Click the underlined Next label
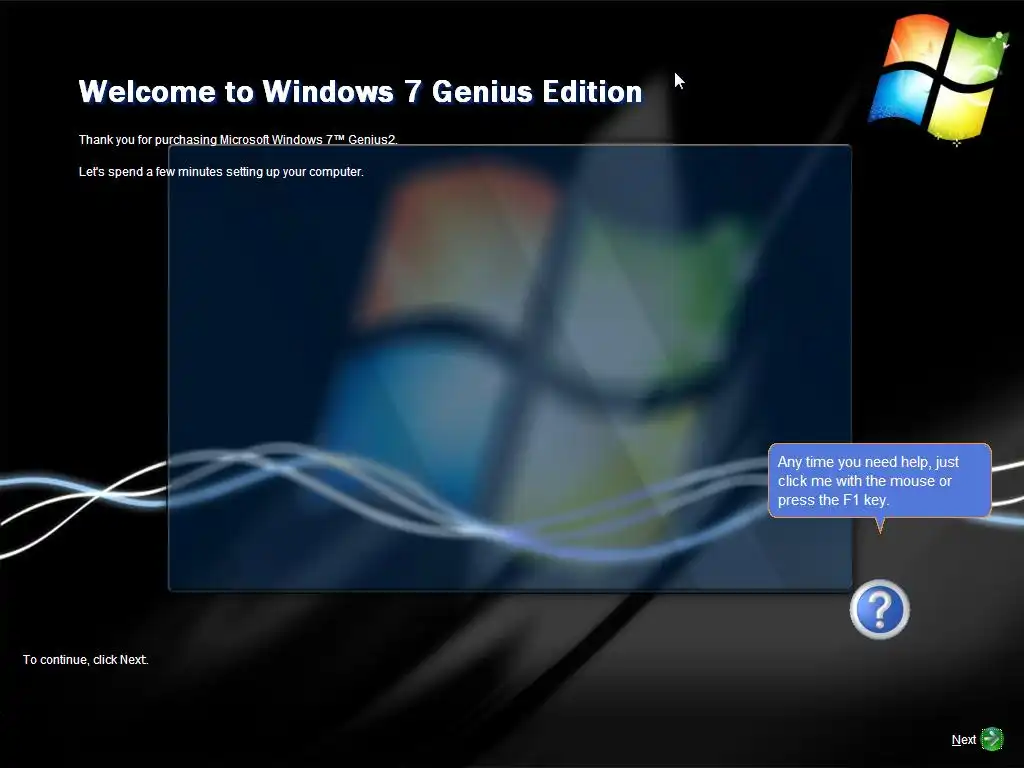Screen dimensions: 1024x768 963,740
